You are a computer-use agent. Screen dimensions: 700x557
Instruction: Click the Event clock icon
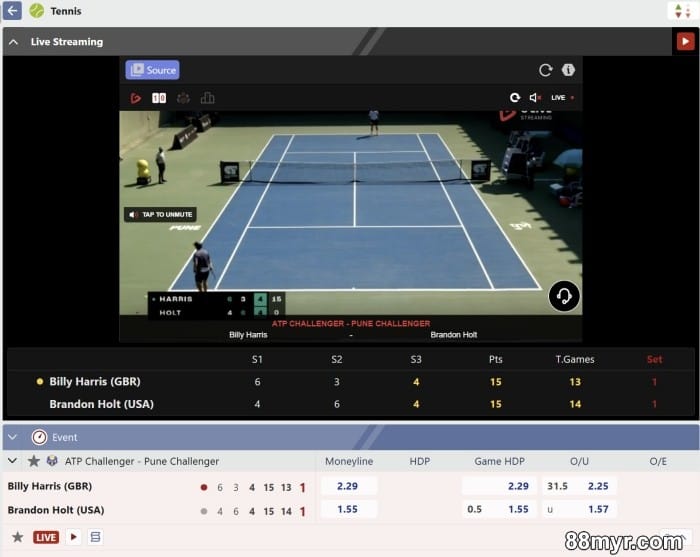tap(39, 437)
